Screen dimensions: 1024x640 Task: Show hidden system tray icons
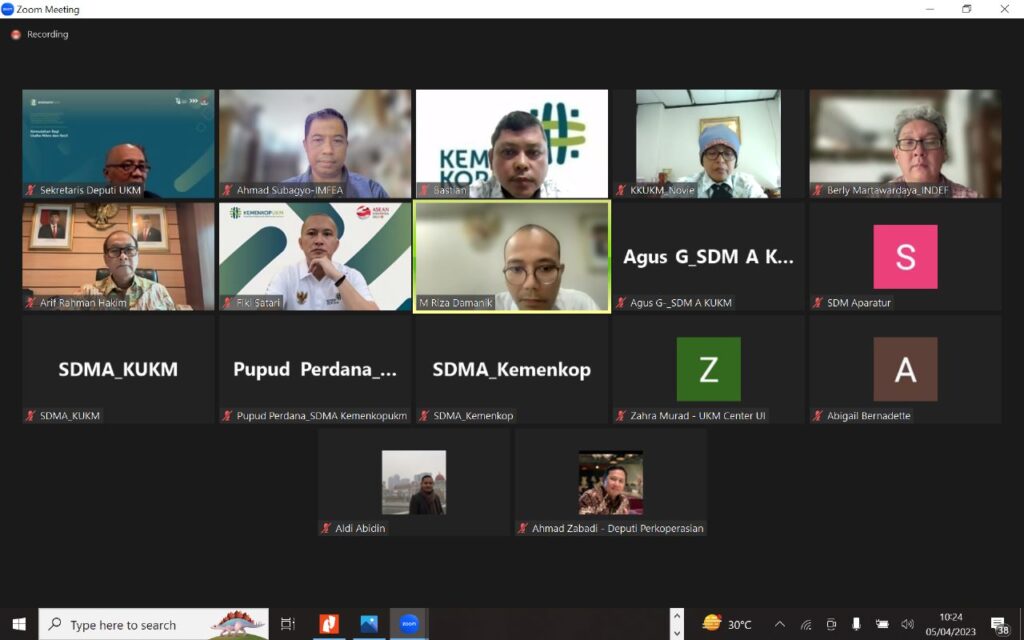coord(780,624)
